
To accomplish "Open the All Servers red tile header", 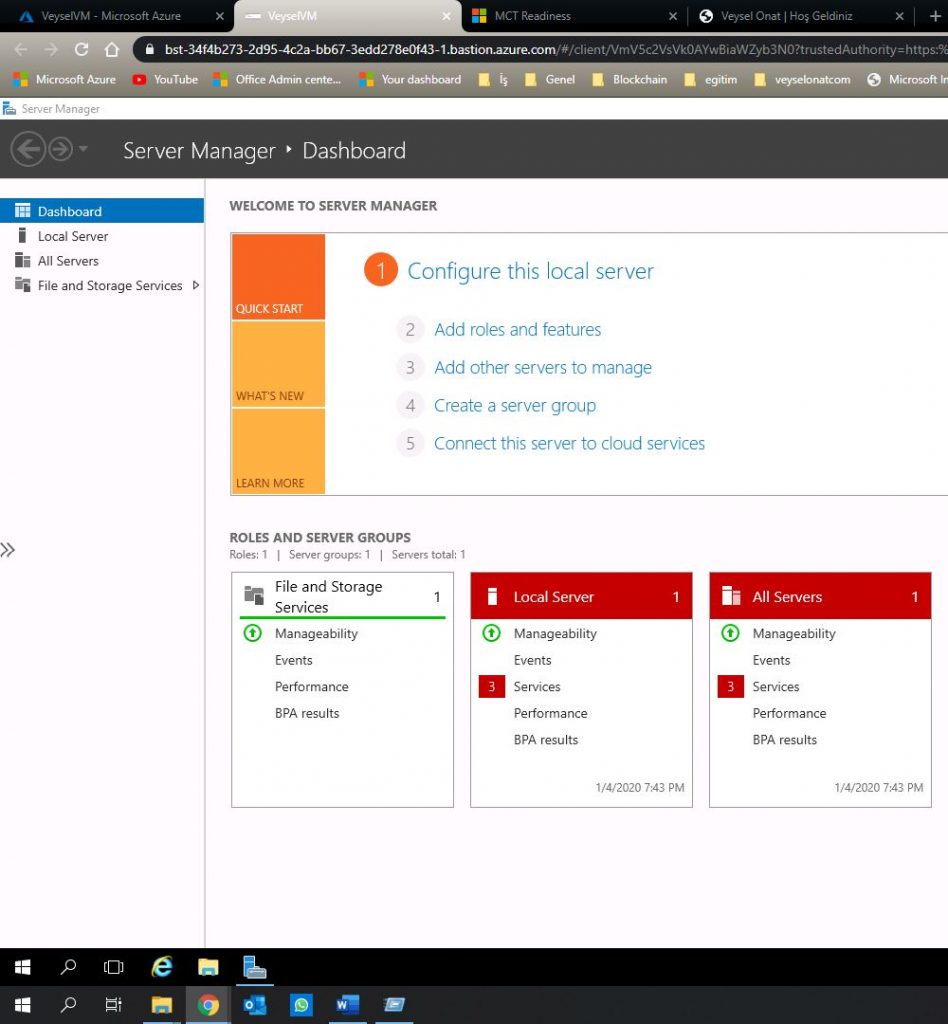I will point(820,596).
